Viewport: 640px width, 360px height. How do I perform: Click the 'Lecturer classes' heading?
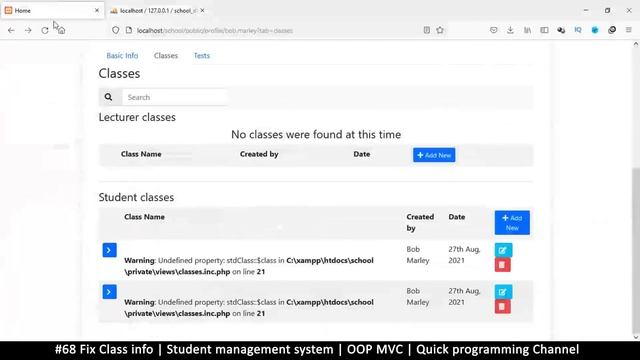(137, 118)
